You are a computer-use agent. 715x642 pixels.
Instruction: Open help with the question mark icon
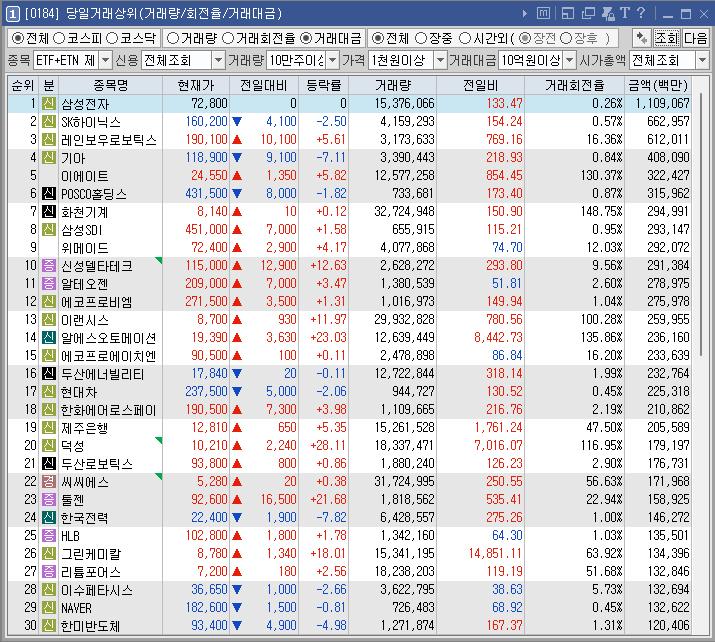[641, 13]
